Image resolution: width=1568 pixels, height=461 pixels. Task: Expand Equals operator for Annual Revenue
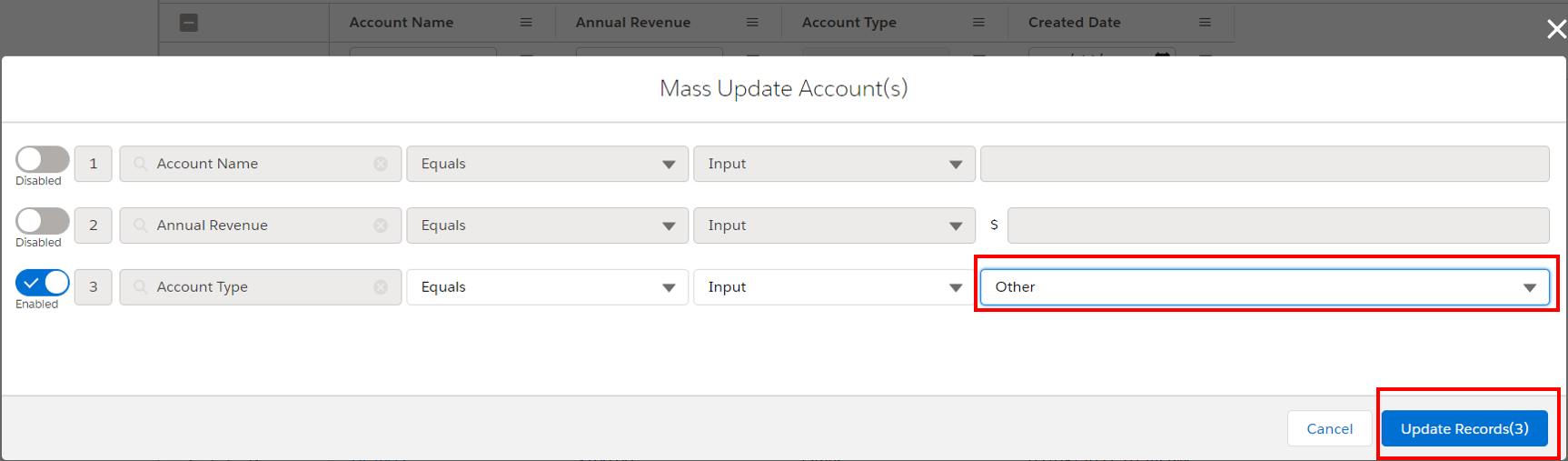click(x=547, y=225)
